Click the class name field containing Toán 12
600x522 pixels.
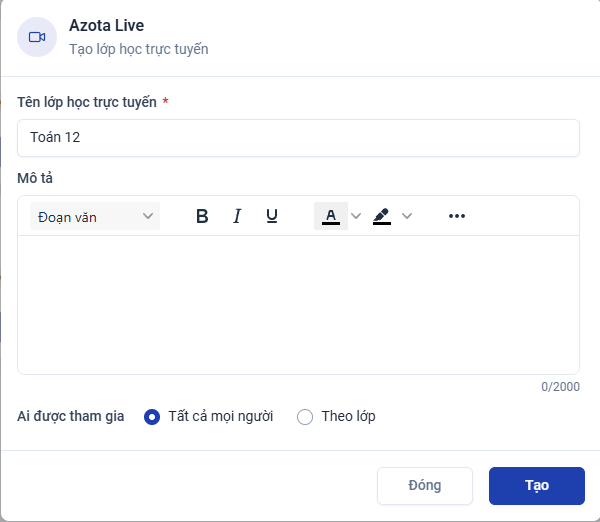point(298,138)
